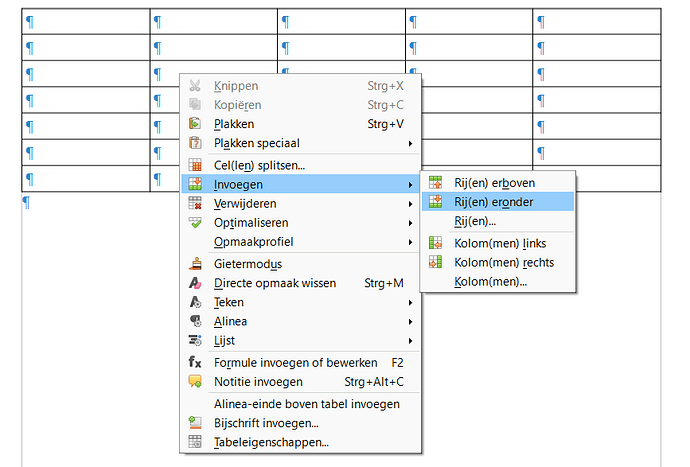Click the Rij(en) erboven row icon
This screenshot has height=467, width=690.
435,182
